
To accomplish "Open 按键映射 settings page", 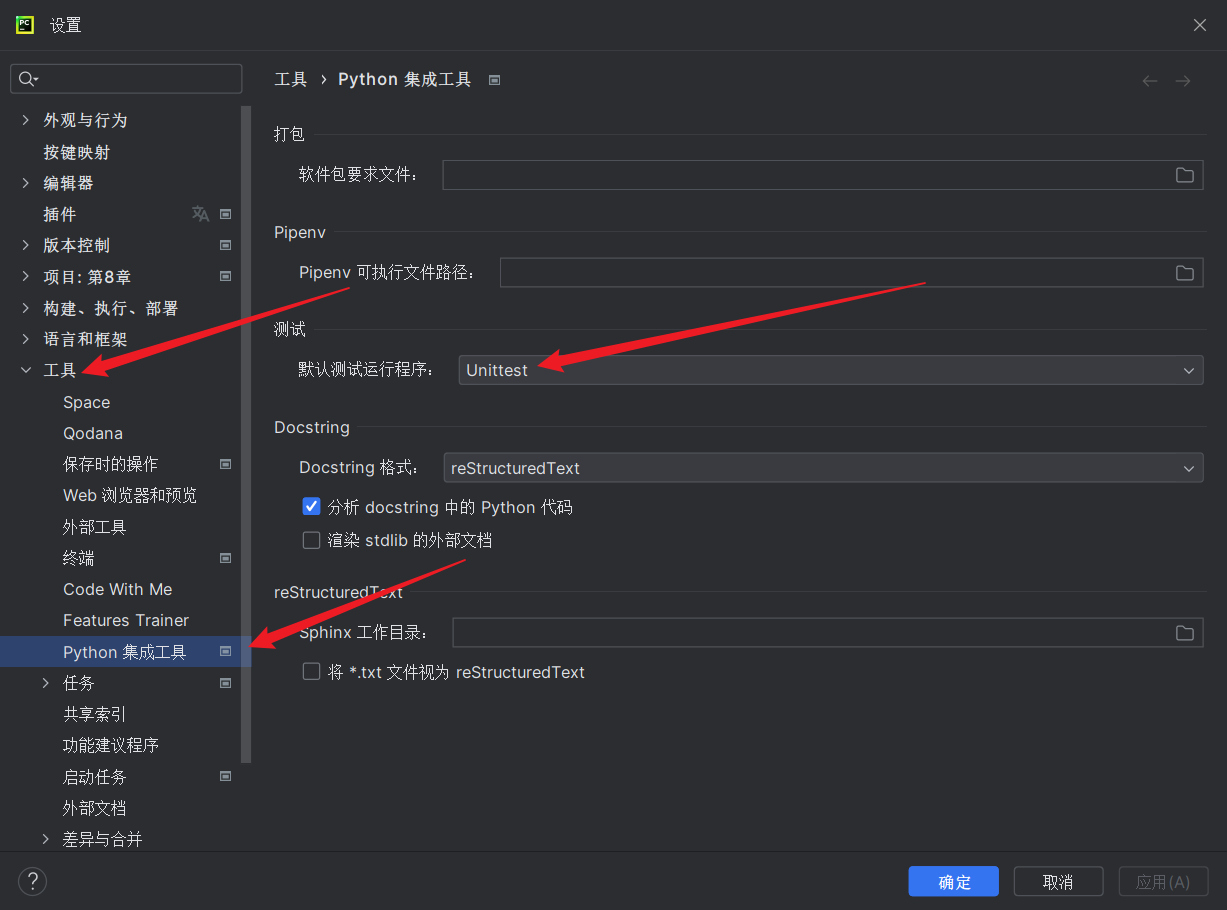I will (x=77, y=152).
